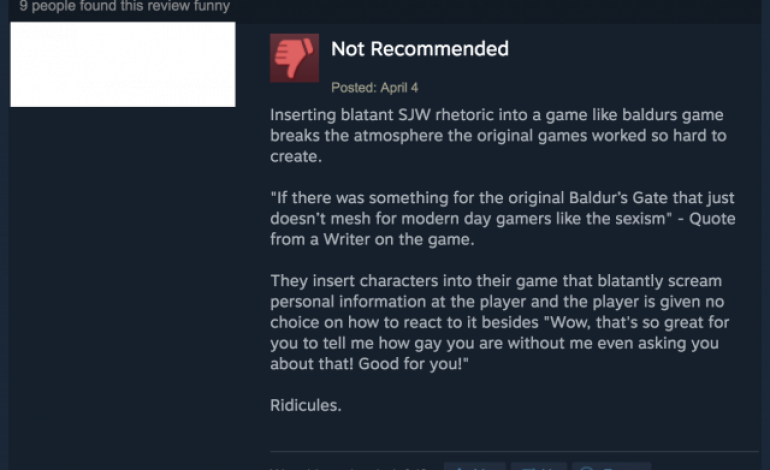Click the line "create." in the first paragraph
770x470 pixels.
296,157
